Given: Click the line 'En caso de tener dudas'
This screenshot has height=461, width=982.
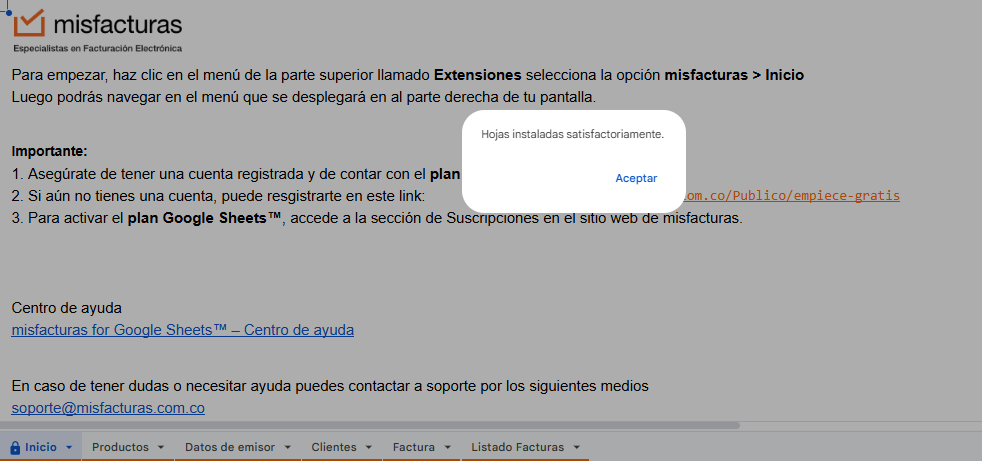Looking at the screenshot, I should (330, 386).
